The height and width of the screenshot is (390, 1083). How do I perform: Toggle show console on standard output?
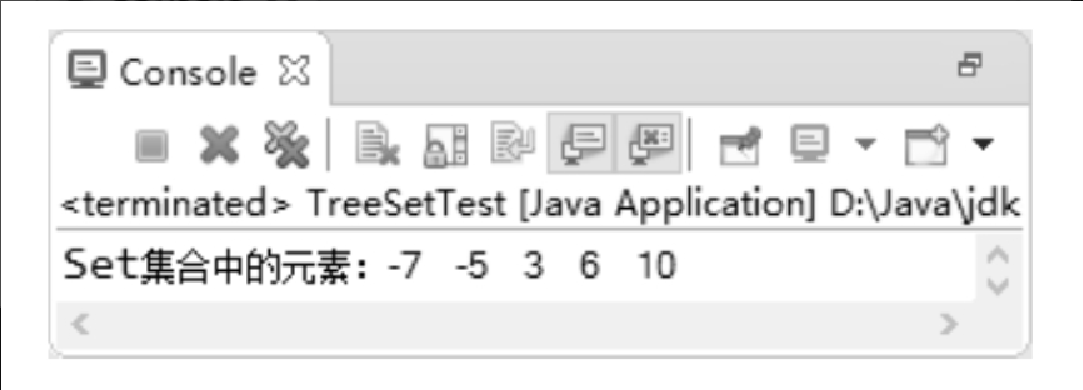pyautogui.click(x=582, y=144)
